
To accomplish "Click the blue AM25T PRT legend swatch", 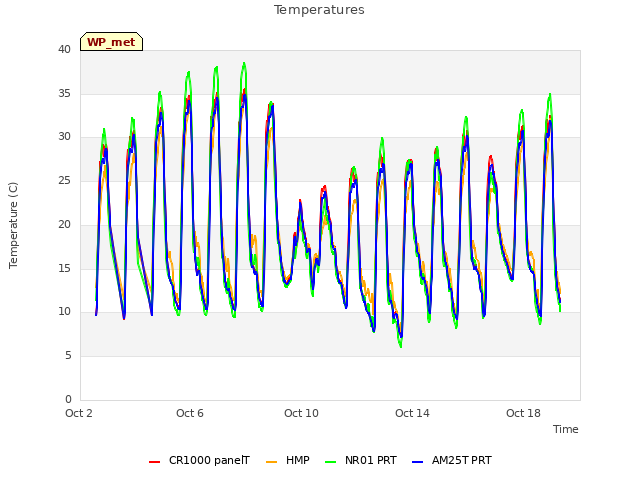I will (418, 461).
